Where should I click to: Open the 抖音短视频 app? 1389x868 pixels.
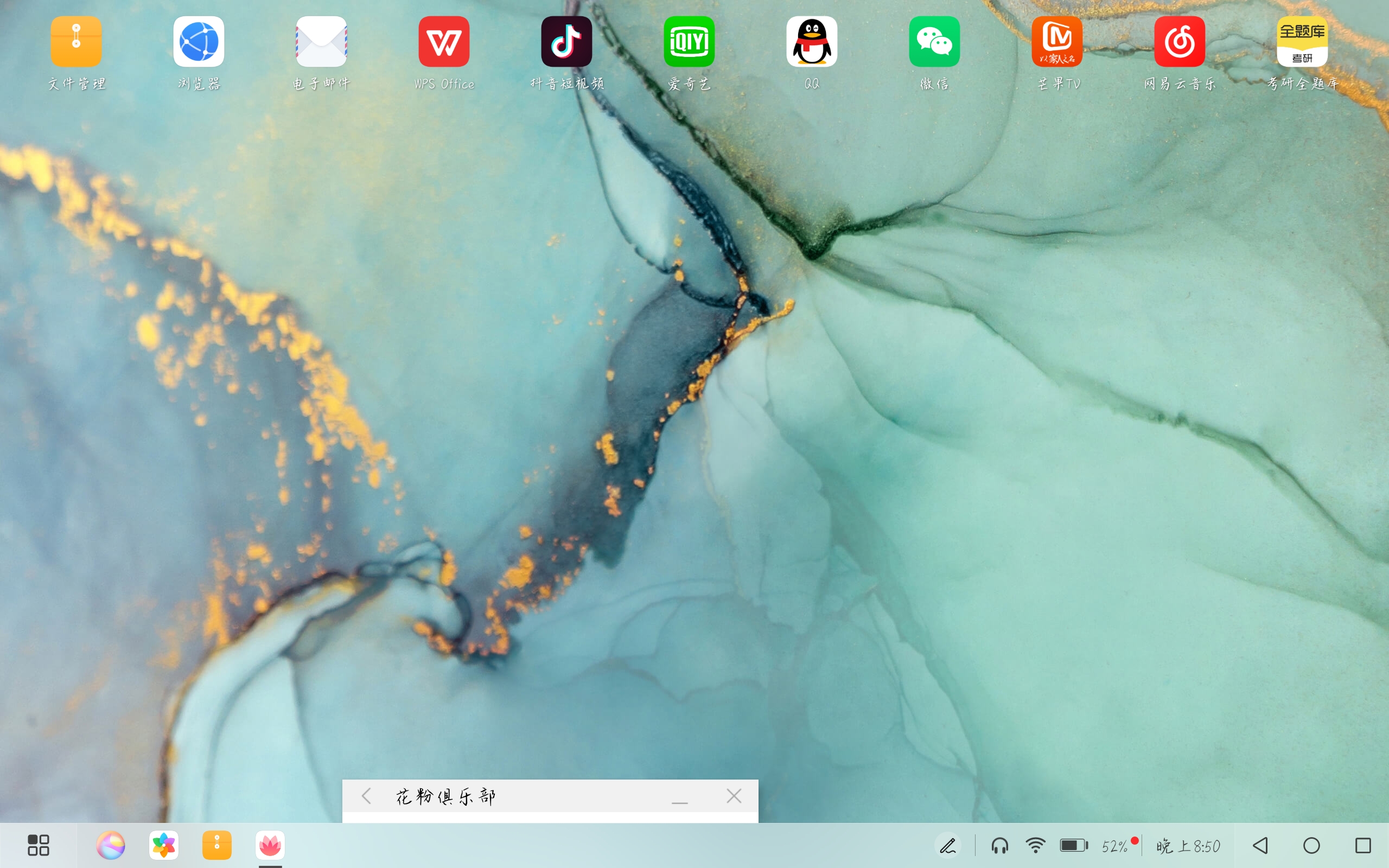click(566, 42)
